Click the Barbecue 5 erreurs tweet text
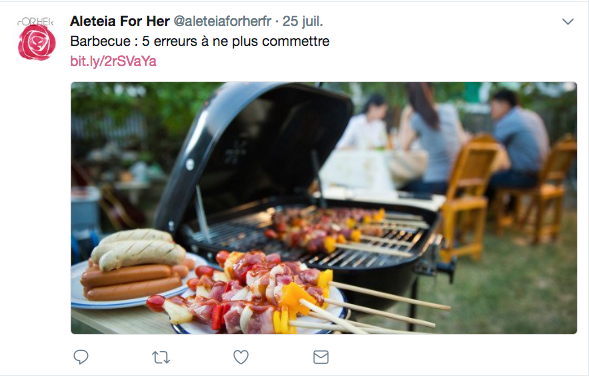The height and width of the screenshot is (376, 589). click(199, 41)
